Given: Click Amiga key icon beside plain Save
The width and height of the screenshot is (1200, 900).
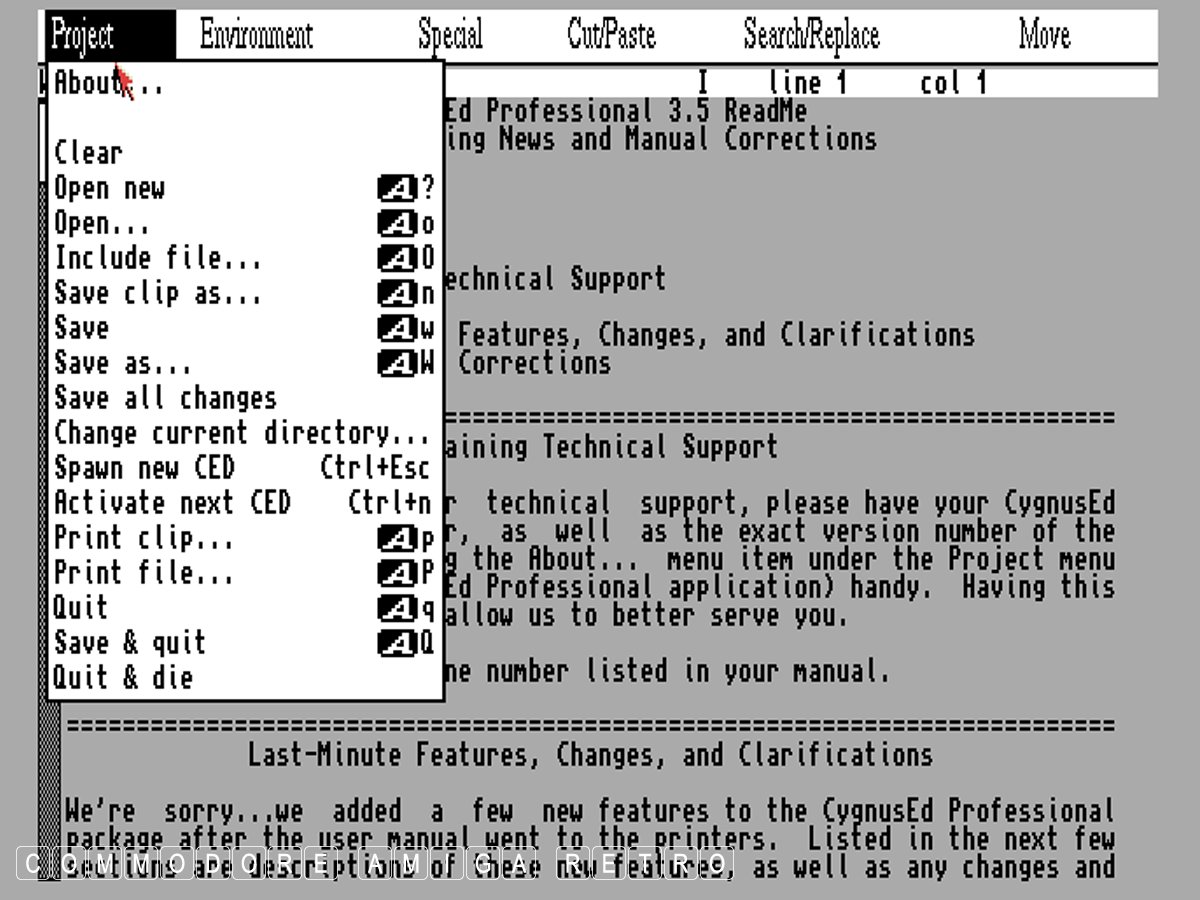Looking at the screenshot, I should click(x=397, y=328).
